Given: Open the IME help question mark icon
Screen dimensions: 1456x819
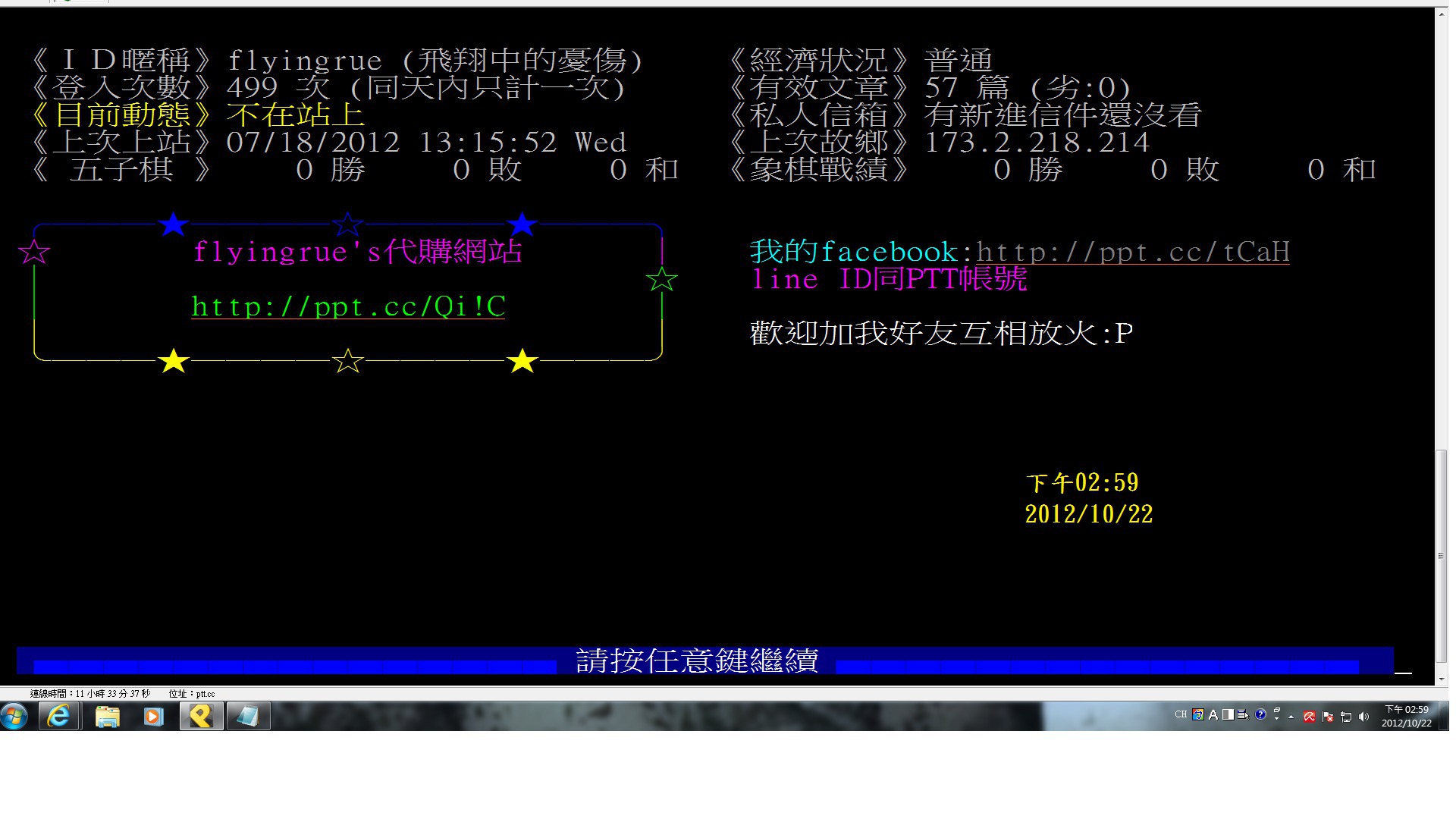Looking at the screenshot, I should (x=1260, y=714).
